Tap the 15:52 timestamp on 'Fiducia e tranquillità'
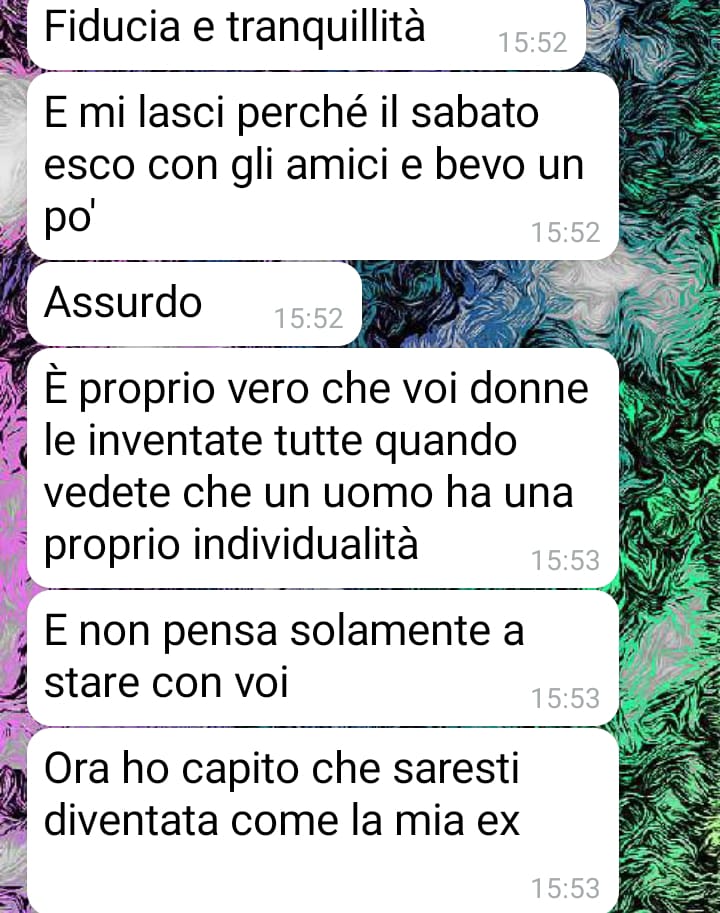 click(x=533, y=43)
